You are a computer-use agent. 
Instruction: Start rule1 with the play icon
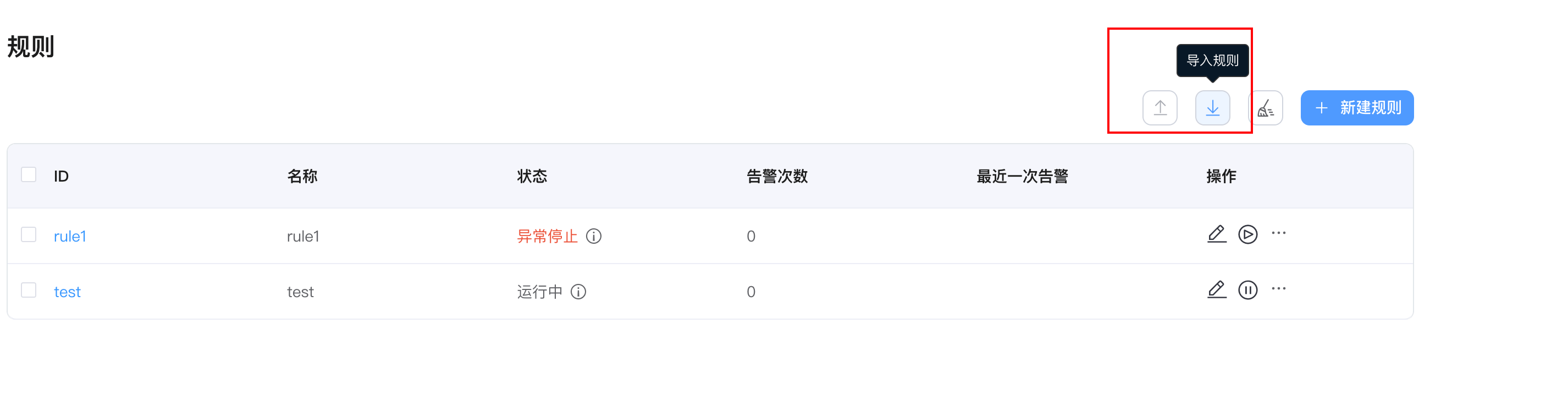point(1247,234)
